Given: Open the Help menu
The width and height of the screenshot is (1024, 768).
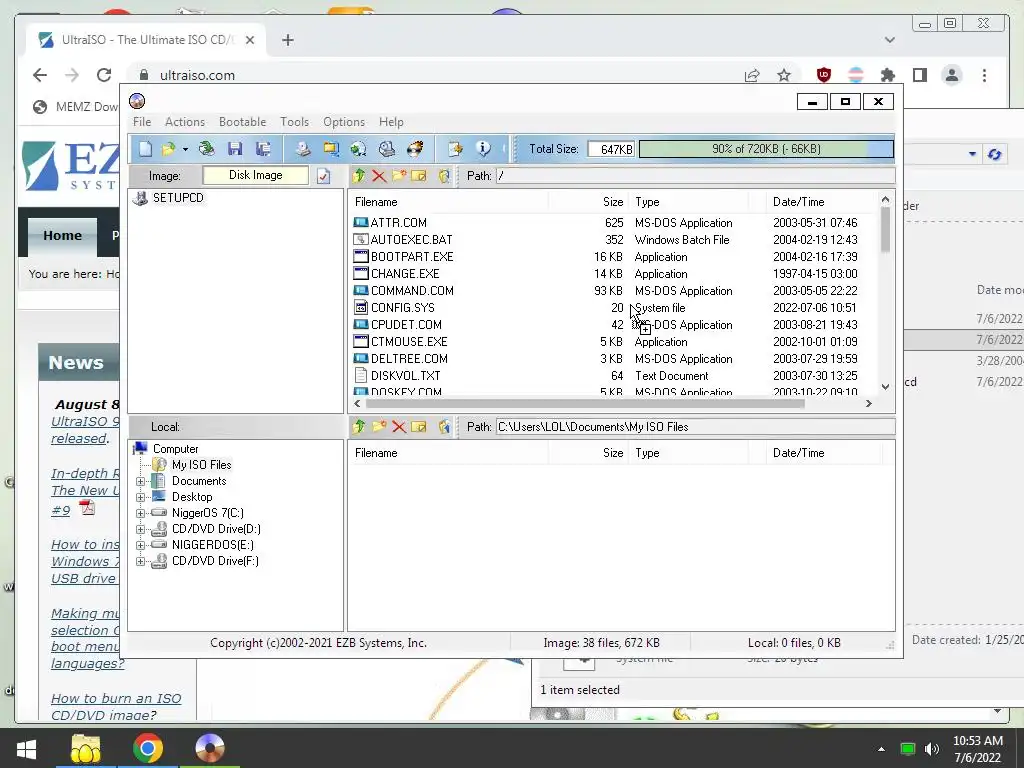Looking at the screenshot, I should click(x=391, y=122).
